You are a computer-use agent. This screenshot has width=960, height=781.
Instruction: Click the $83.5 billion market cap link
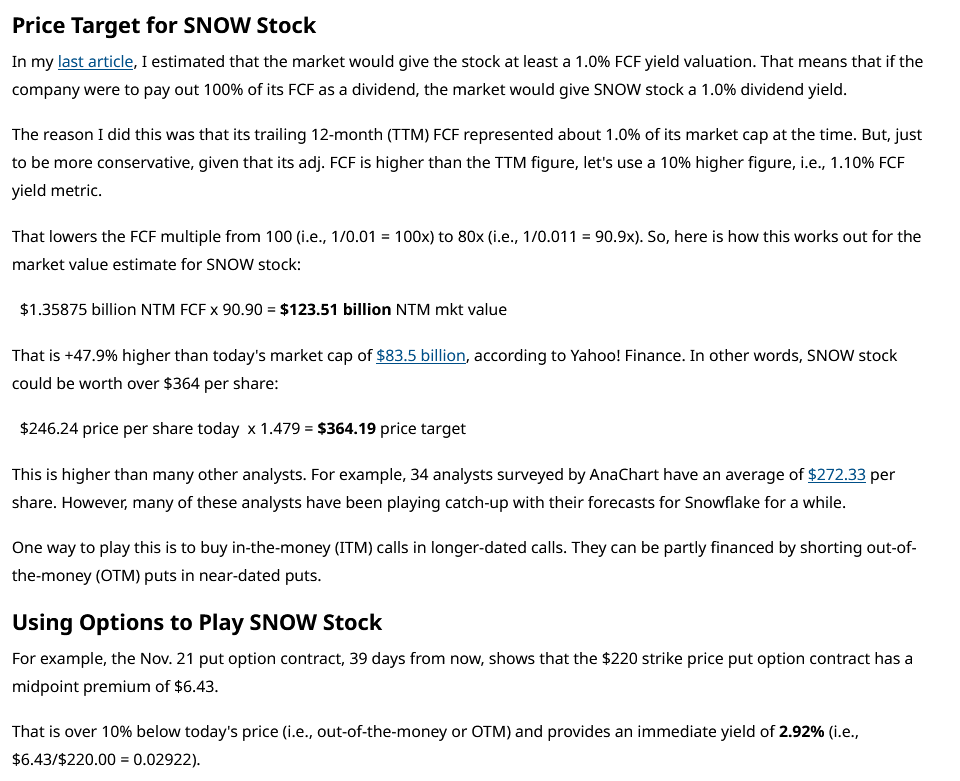[420, 356]
